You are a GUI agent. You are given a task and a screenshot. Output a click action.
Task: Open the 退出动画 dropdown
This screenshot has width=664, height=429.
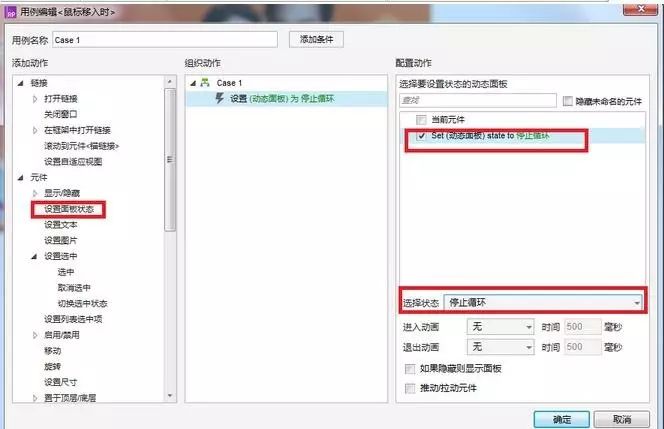(x=500, y=347)
